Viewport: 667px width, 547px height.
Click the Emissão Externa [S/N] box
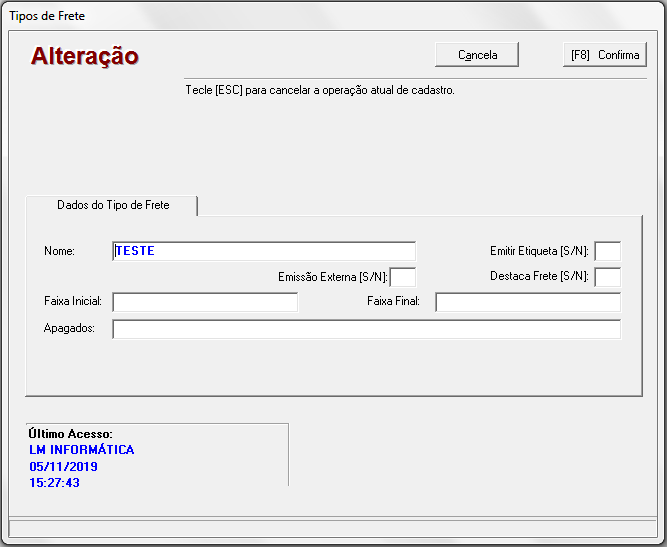pyautogui.click(x=403, y=277)
